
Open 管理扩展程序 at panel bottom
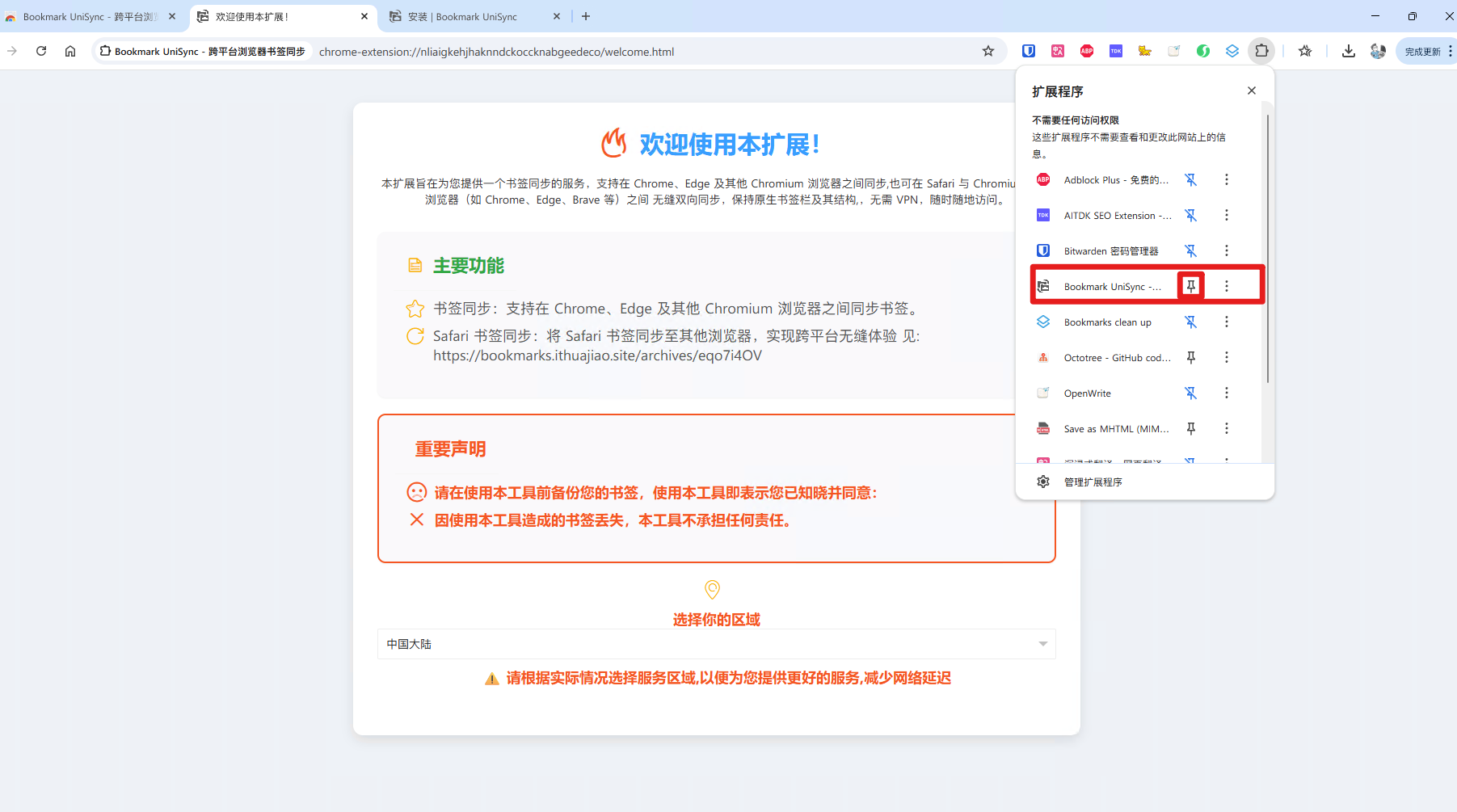click(x=1093, y=482)
